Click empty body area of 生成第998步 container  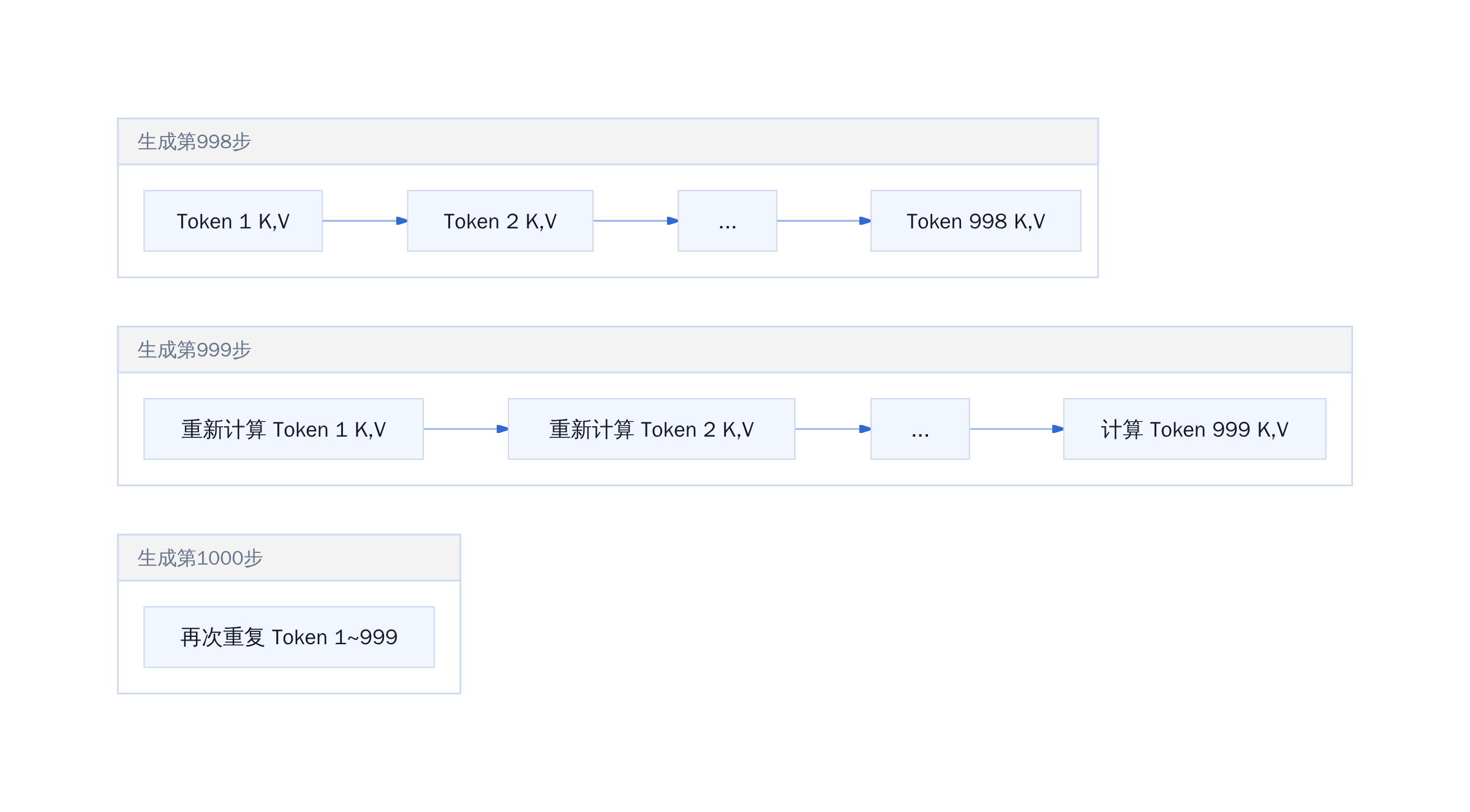608,265
